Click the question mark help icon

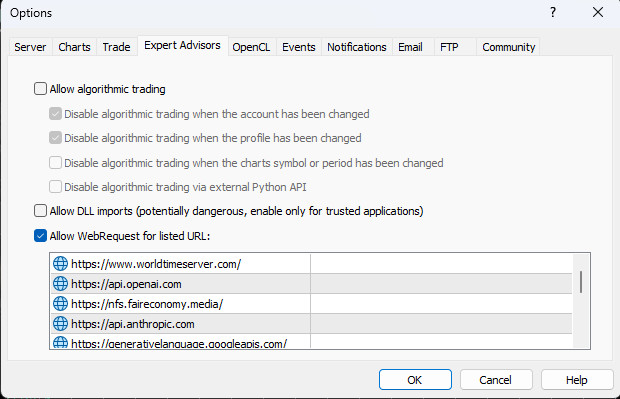(x=553, y=13)
